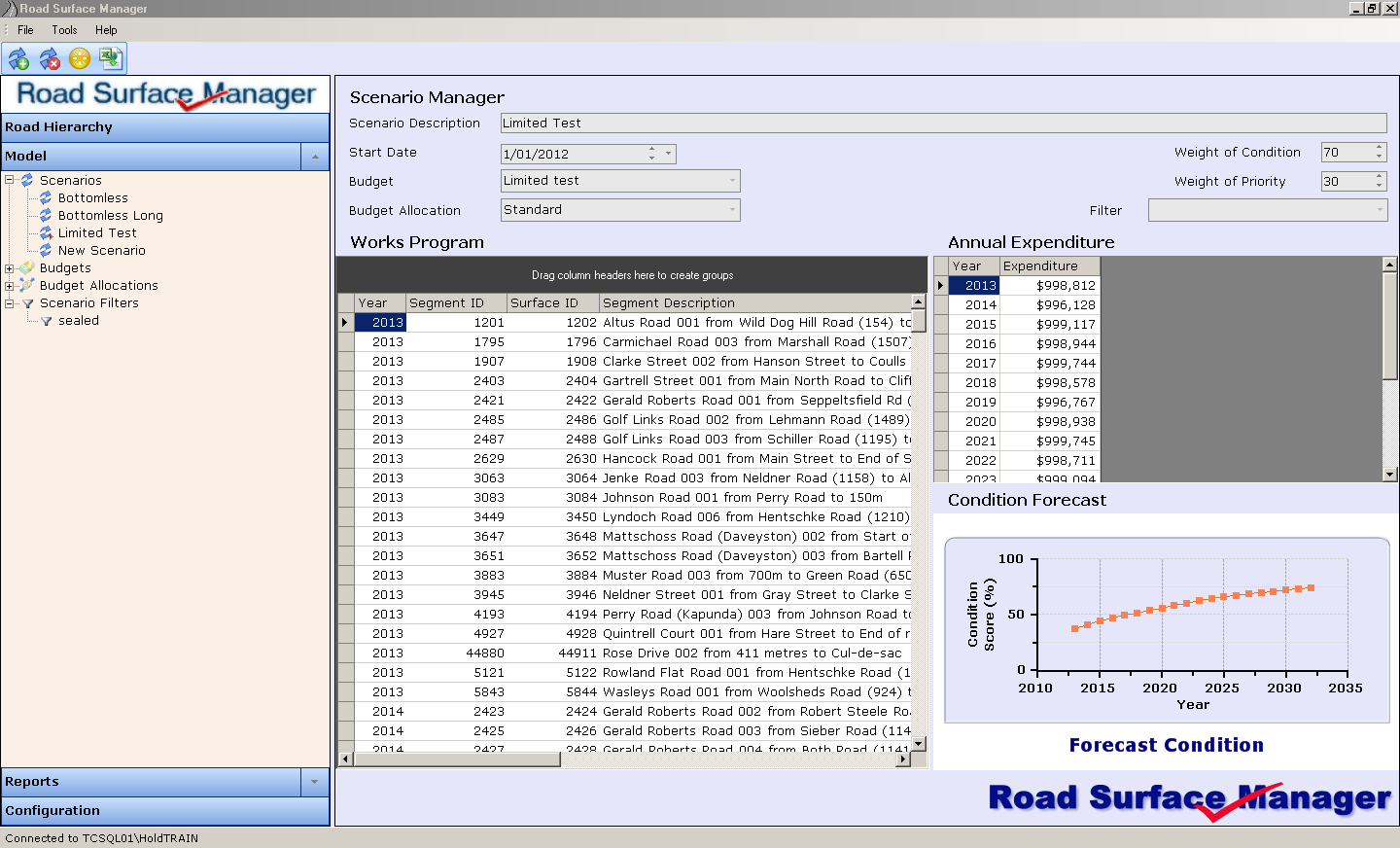Open the Reports panel

[x=151, y=782]
